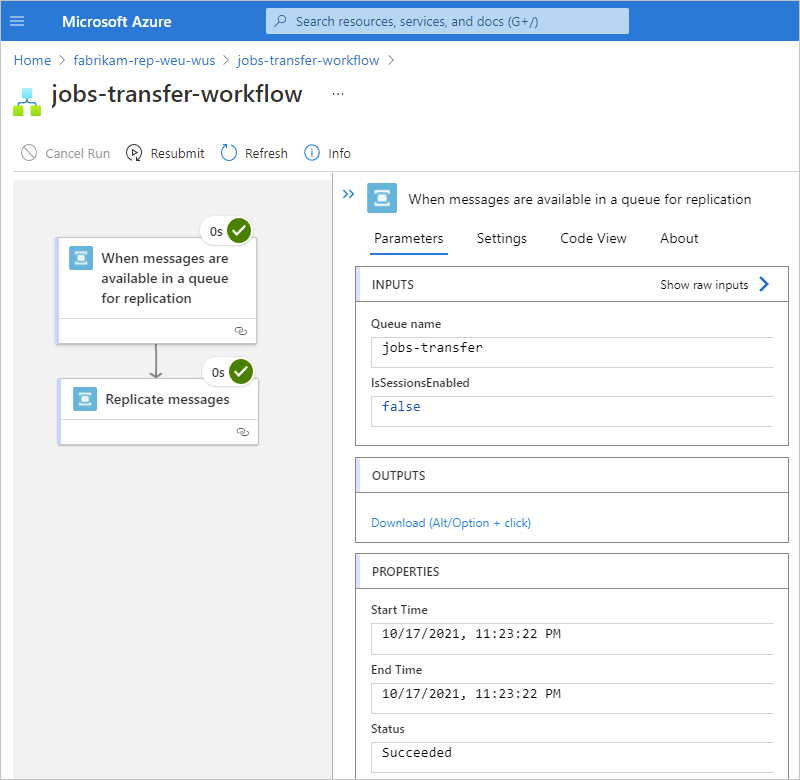Cancel the current run
This screenshot has height=780, width=800.
[x=65, y=153]
